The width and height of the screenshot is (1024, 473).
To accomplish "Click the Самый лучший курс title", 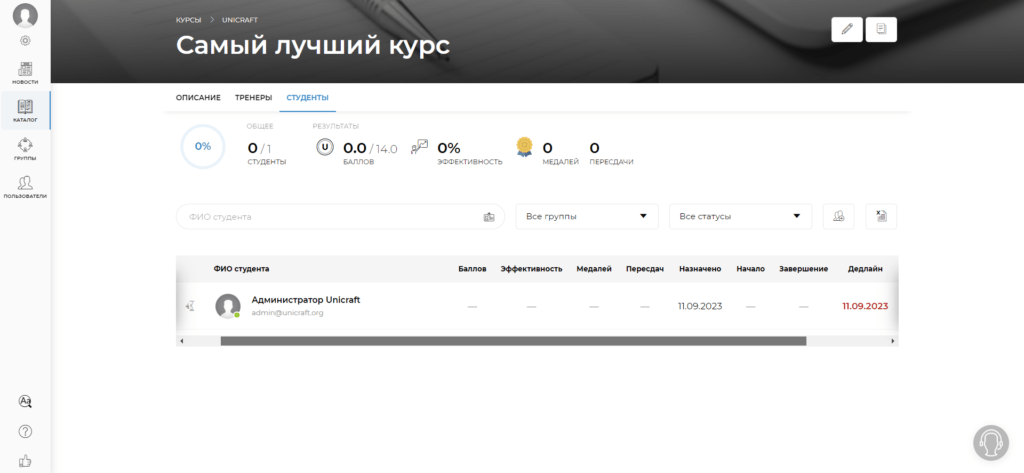I will pos(313,46).
